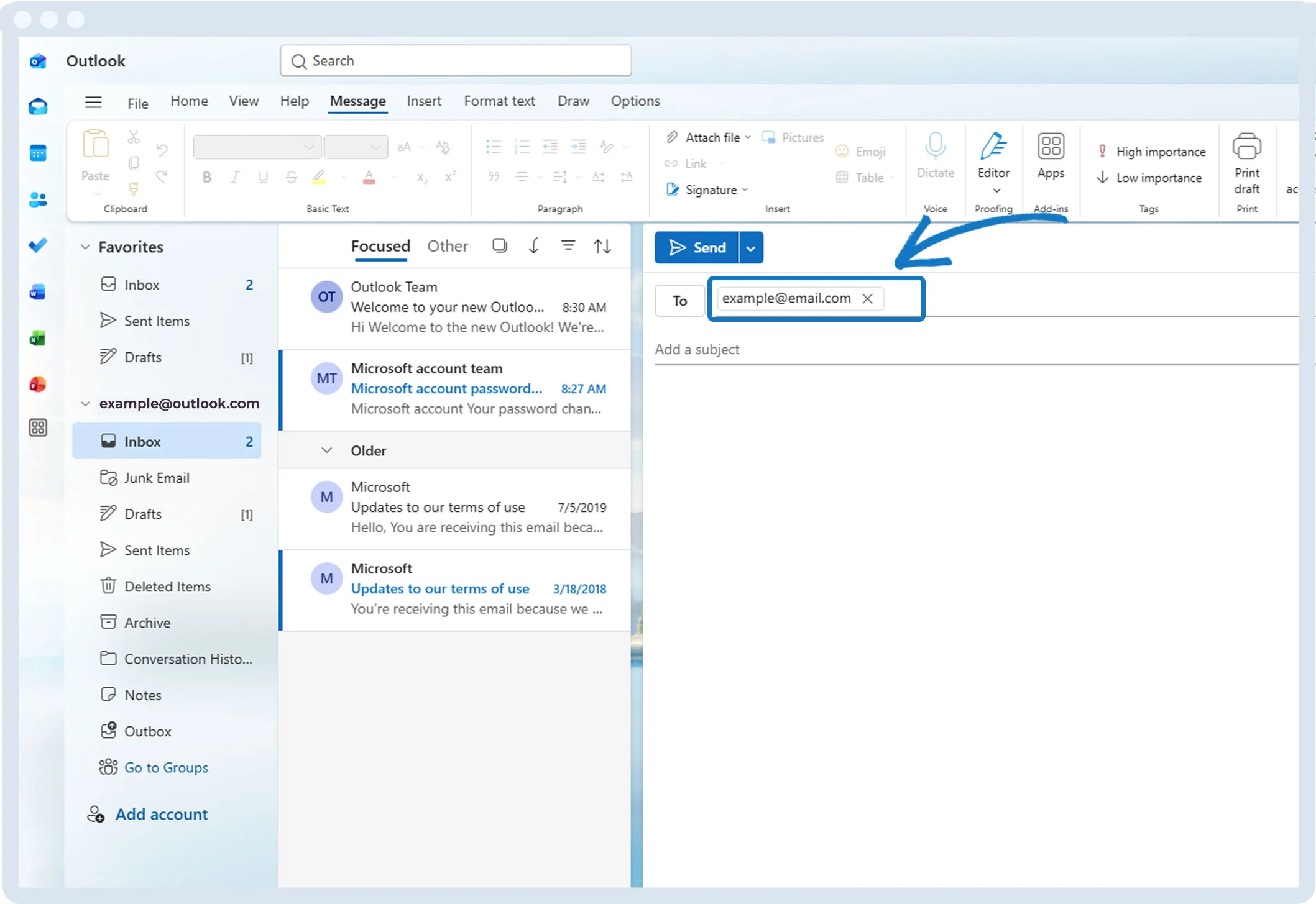Open the To Do checkmark app
1316x904 pixels.
tap(38, 245)
